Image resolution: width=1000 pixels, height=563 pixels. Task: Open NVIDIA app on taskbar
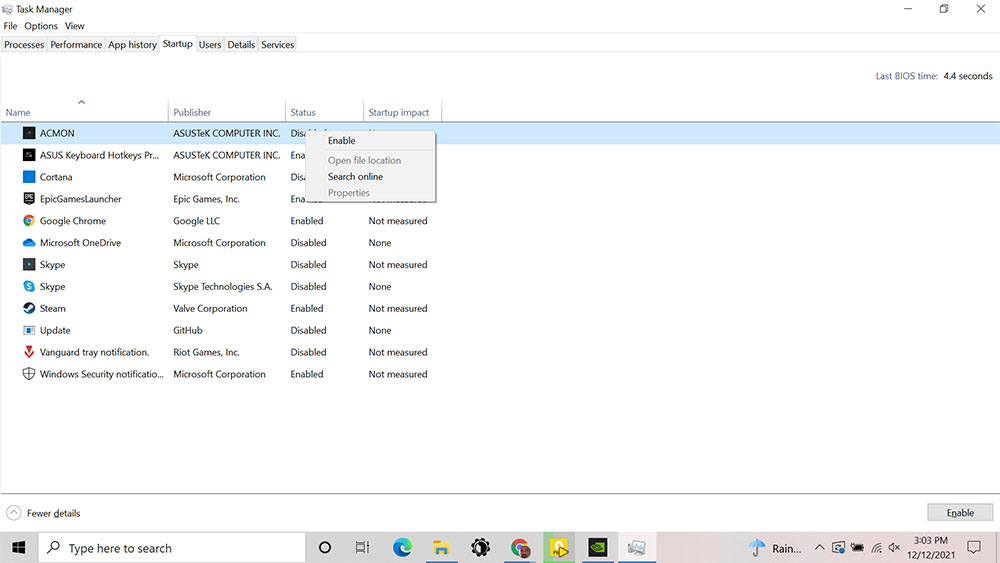(598, 548)
